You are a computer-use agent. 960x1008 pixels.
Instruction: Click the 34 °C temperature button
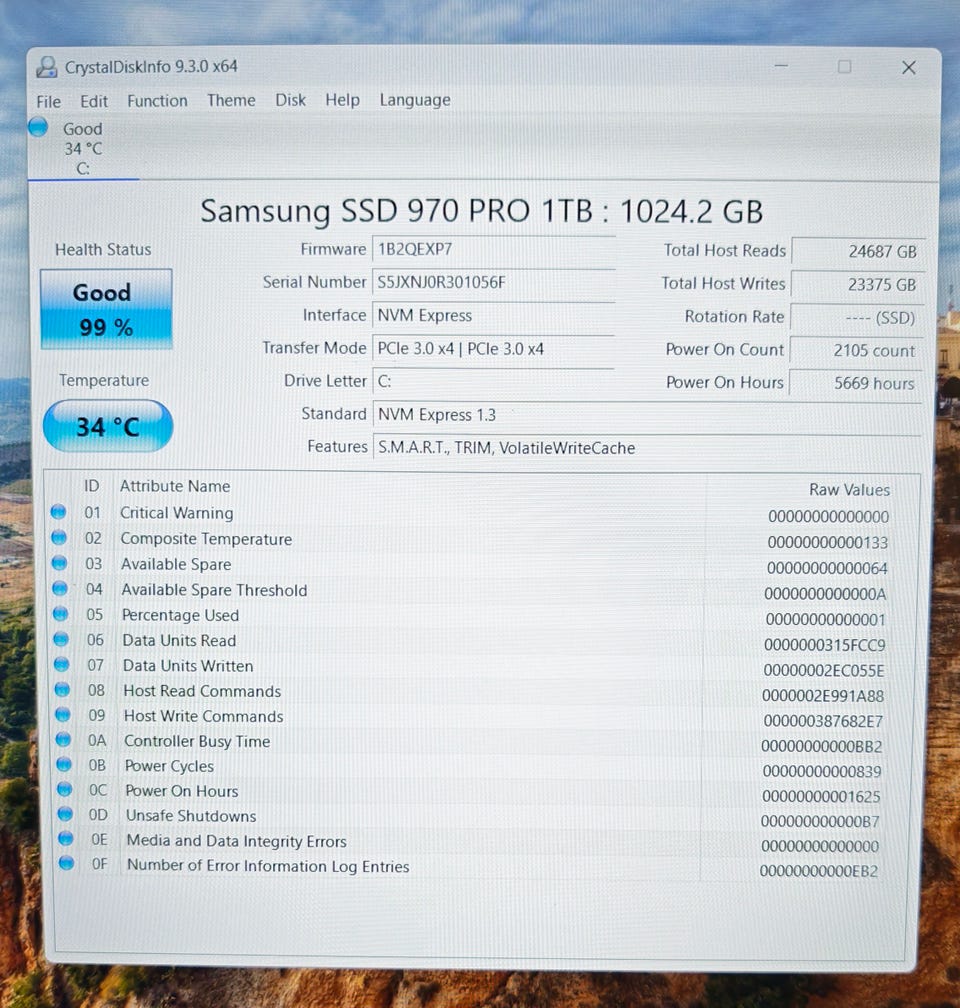pos(108,426)
